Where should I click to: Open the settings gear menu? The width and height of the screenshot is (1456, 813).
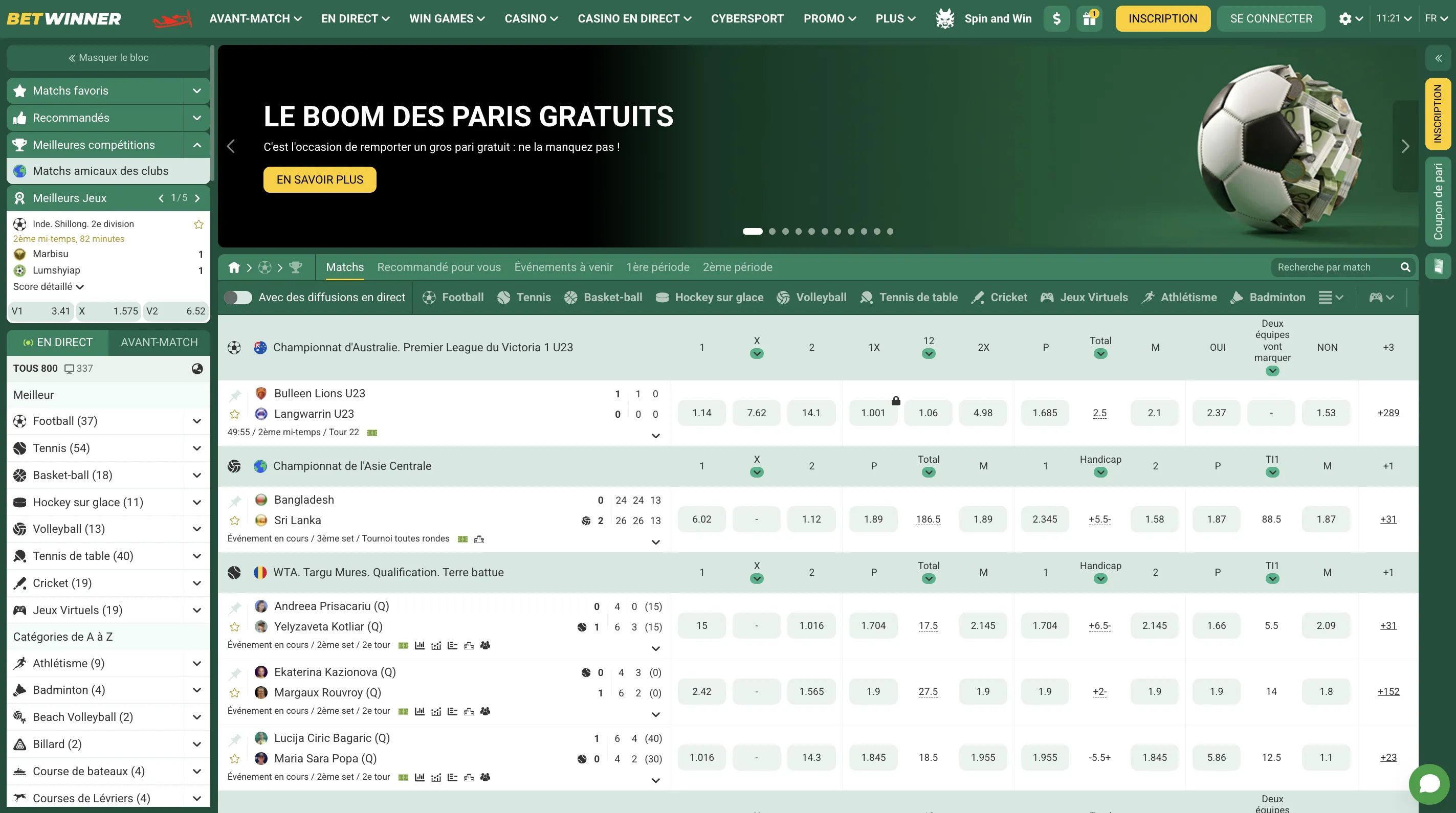coord(1351,18)
